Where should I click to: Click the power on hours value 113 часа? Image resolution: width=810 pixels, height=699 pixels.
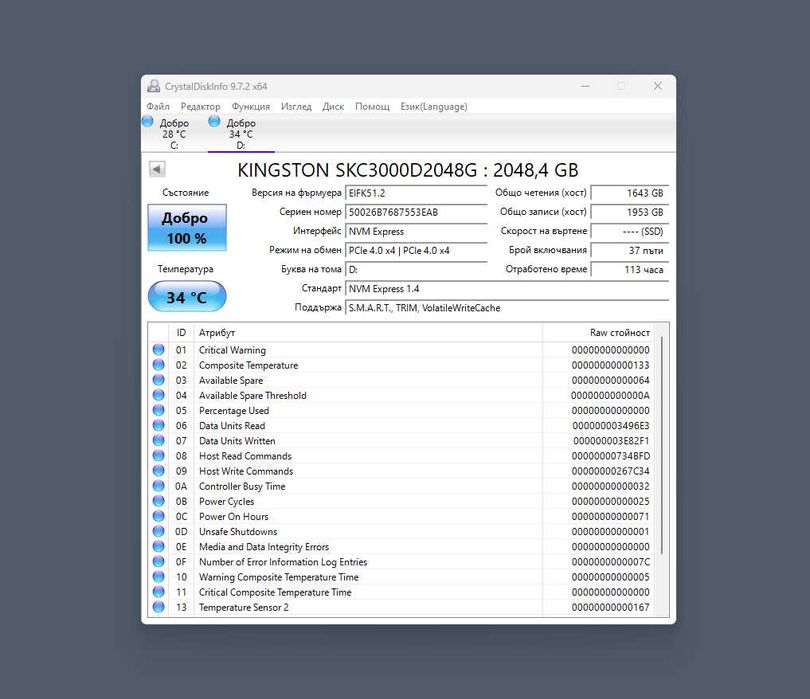coord(630,270)
